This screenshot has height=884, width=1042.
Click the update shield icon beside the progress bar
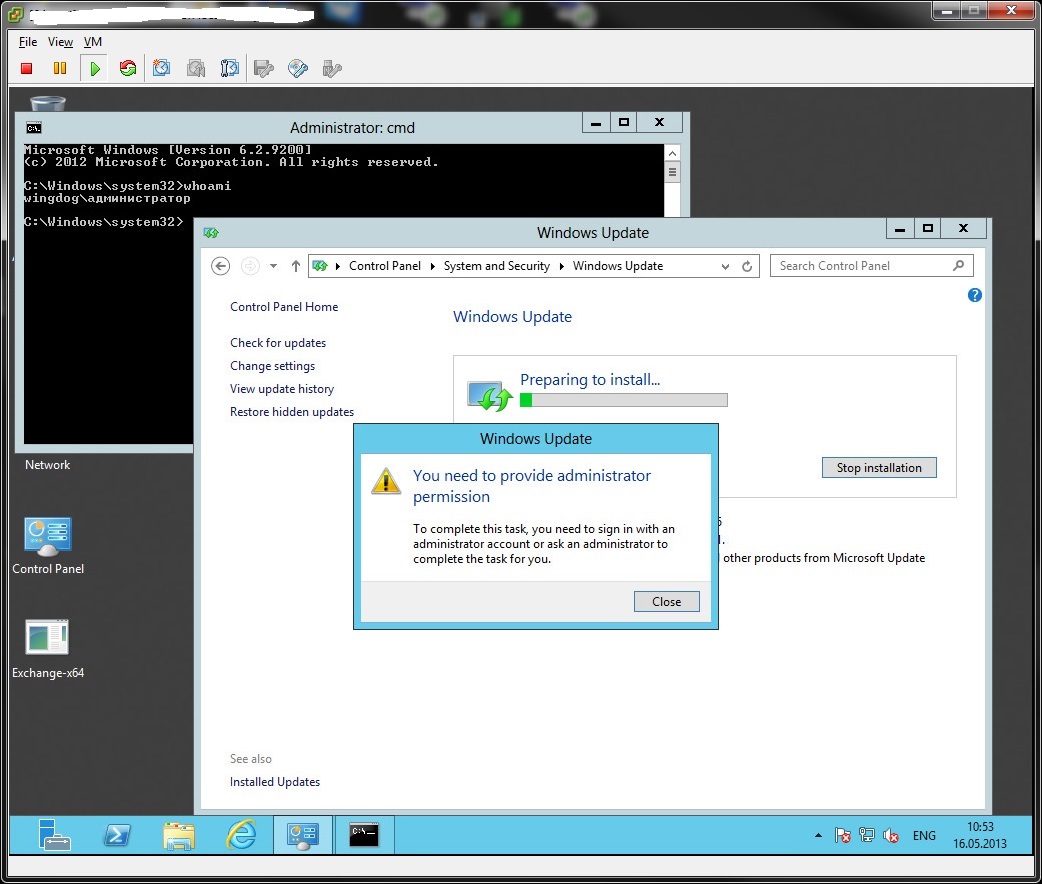[490, 395]
